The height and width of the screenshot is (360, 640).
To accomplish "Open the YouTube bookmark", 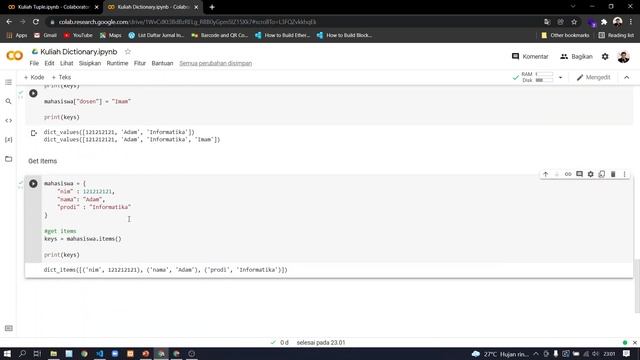I will coord(78,36).
